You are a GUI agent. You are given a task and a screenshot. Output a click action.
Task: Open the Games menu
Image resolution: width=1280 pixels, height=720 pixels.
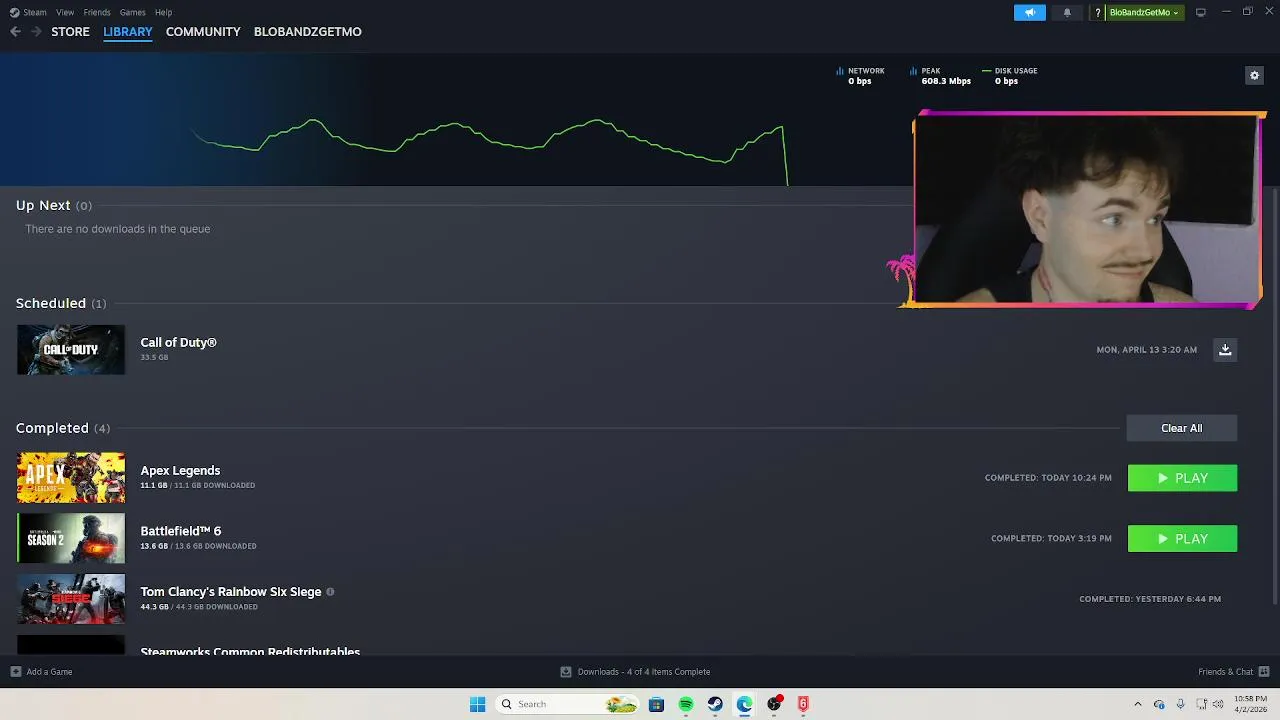click(x=133, y=12)
